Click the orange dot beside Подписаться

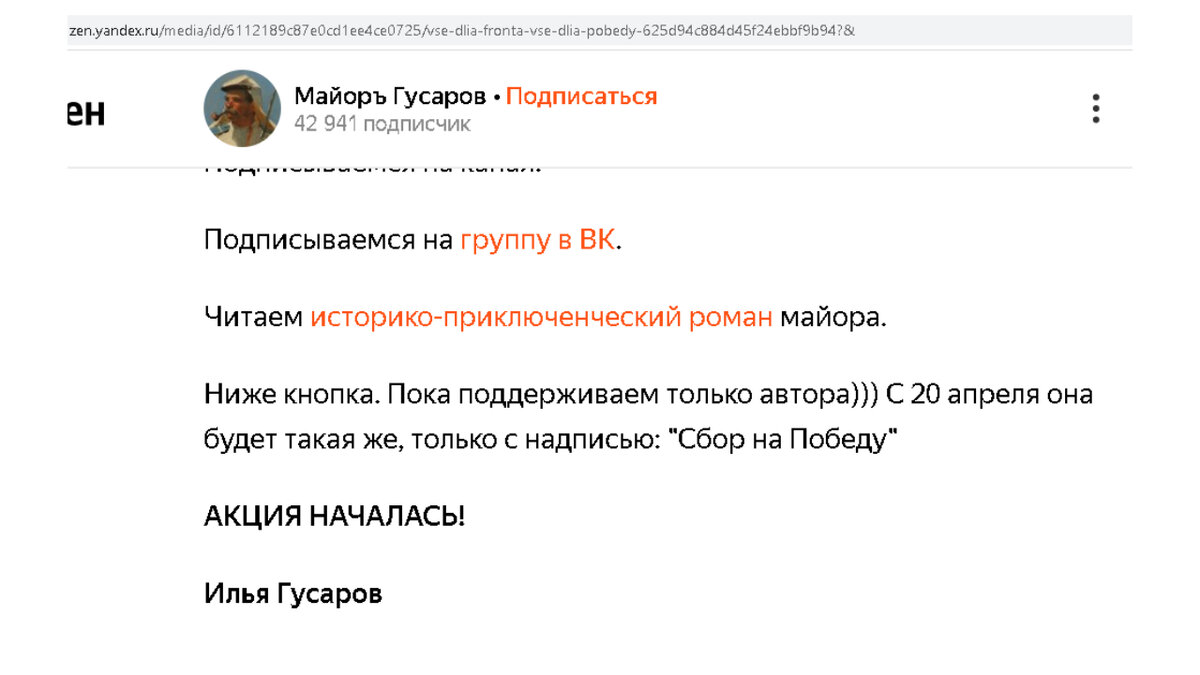tap(498, 95)
